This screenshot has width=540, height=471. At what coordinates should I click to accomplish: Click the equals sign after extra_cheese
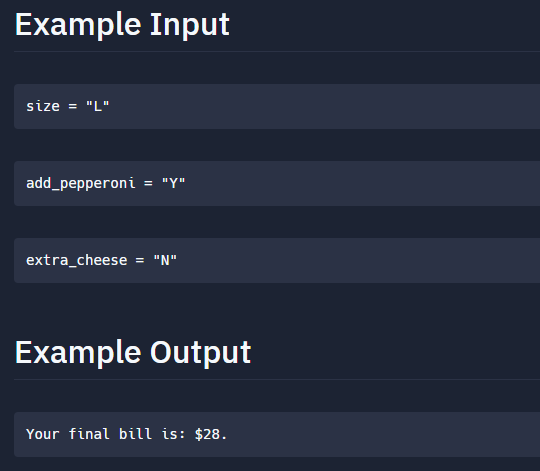click(x=140, y=261)
